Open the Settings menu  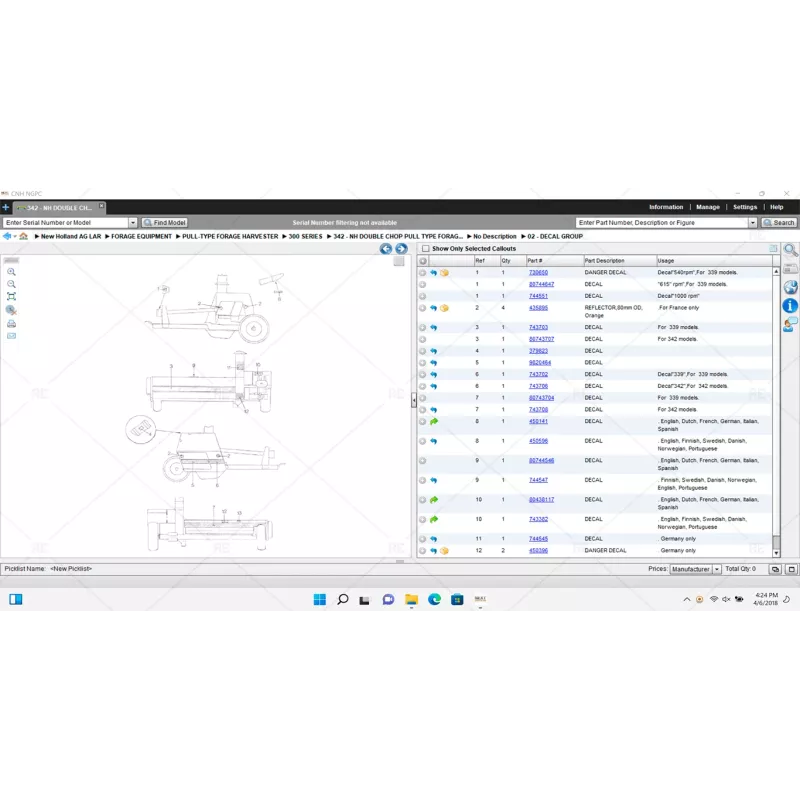point(746,206)
